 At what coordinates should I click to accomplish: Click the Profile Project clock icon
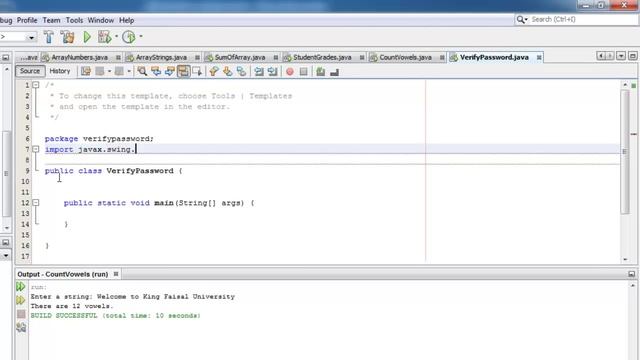click(x=129, y=37)
